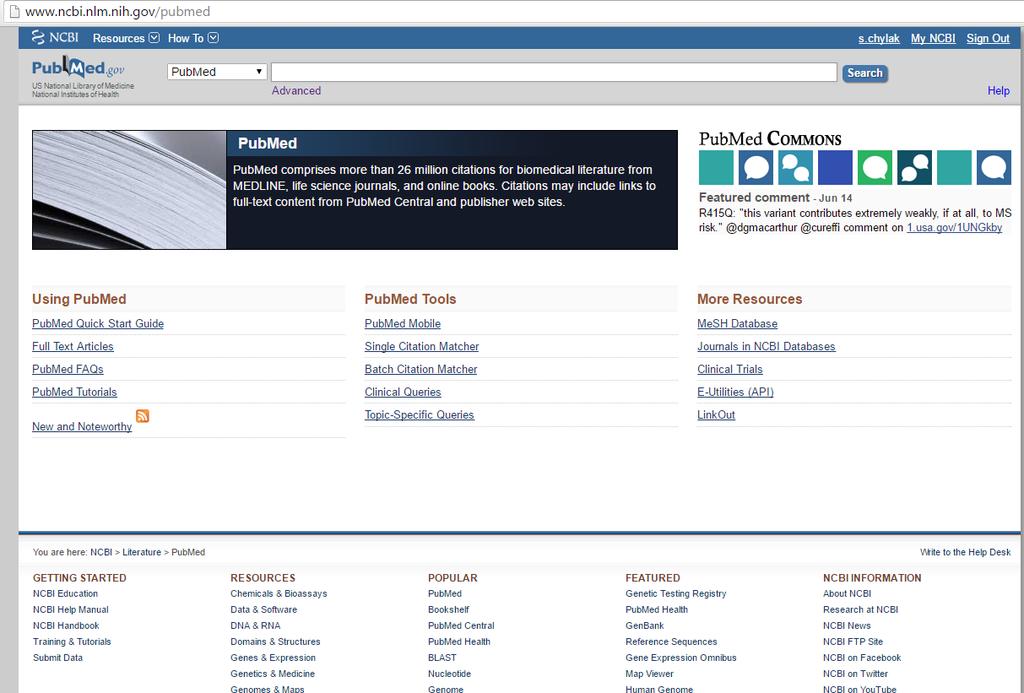This screenshot has height=693, width=1024.
Task: Open Genes & Expression resources
Action: [273, 658]
